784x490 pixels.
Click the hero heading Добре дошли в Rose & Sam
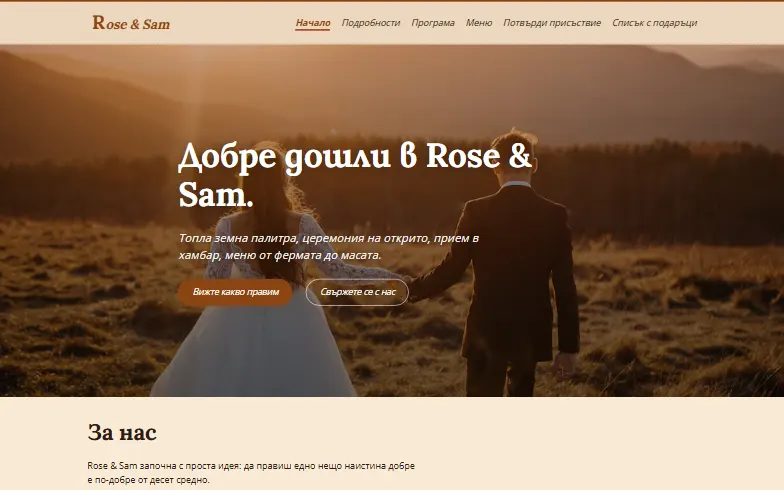click(x=354, y=174)
